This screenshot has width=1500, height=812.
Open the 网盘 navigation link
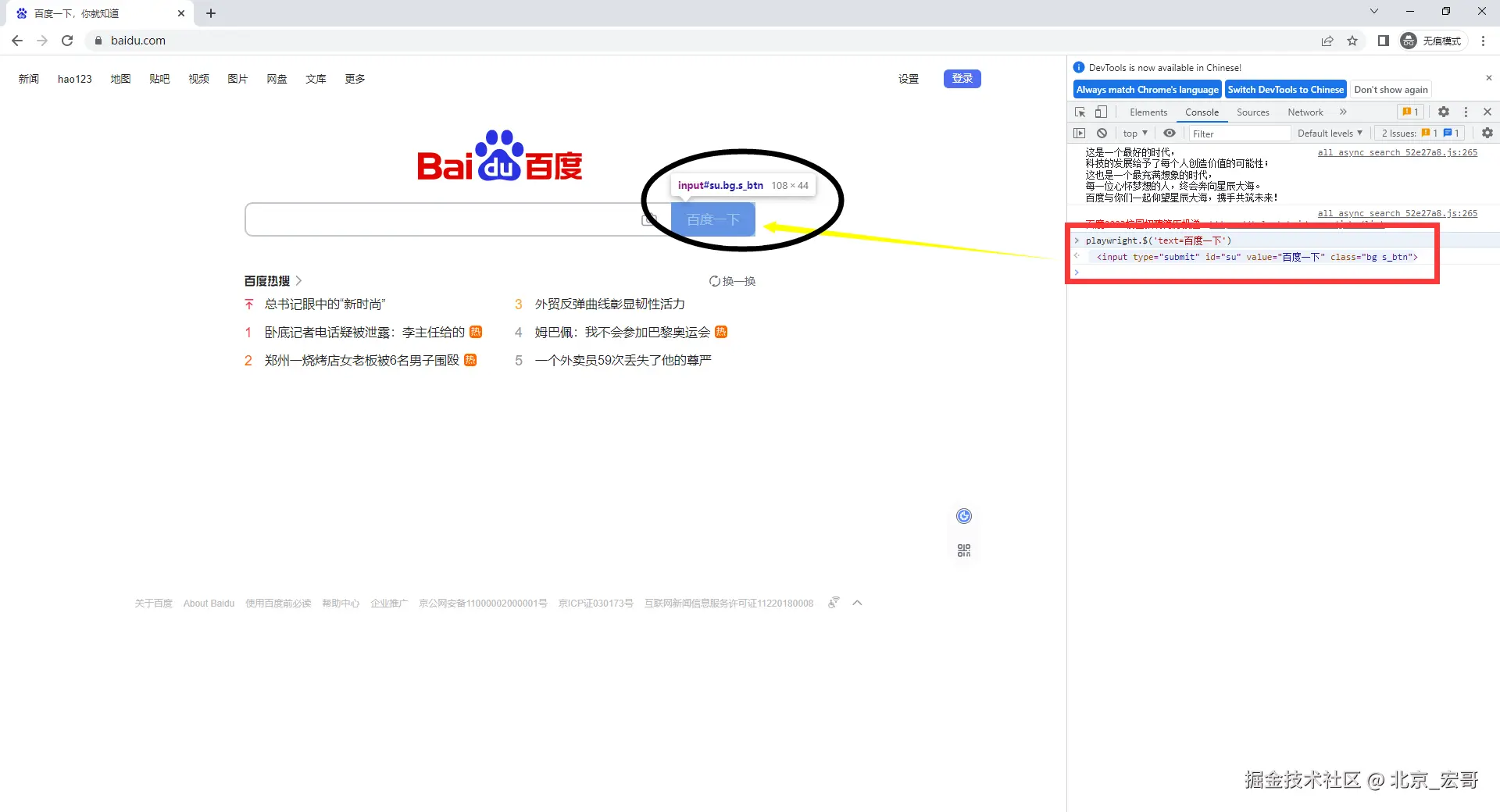tap(277, 79)
